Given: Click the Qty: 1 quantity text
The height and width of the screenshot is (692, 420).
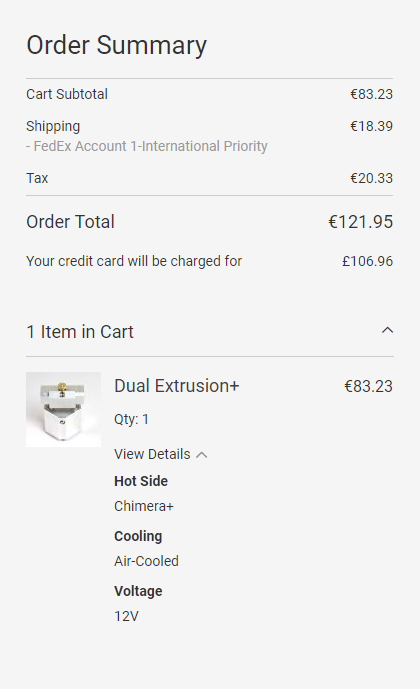Looking at the screenshot, I should click(x=131, y=419).
